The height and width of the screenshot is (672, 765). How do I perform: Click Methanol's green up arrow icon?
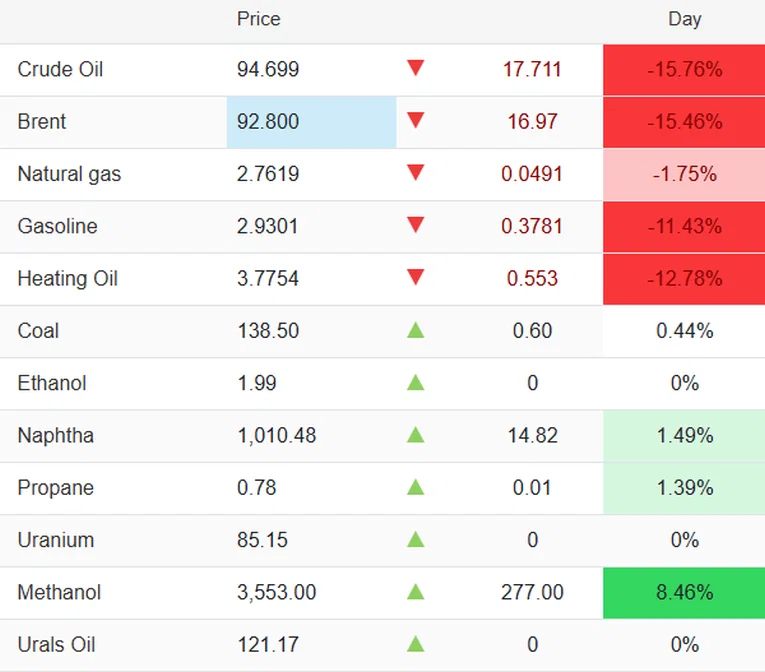tap(416, 592)
